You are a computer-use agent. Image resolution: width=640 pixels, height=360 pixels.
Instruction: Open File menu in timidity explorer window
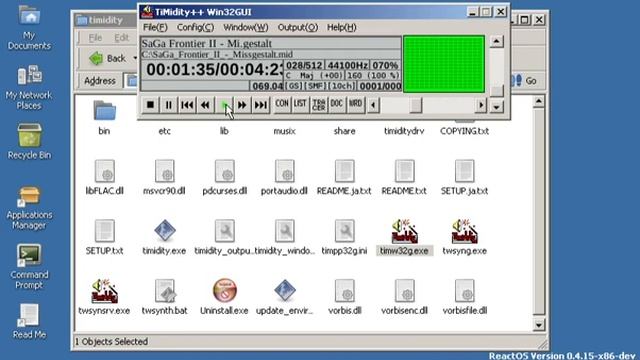[95, 38]
